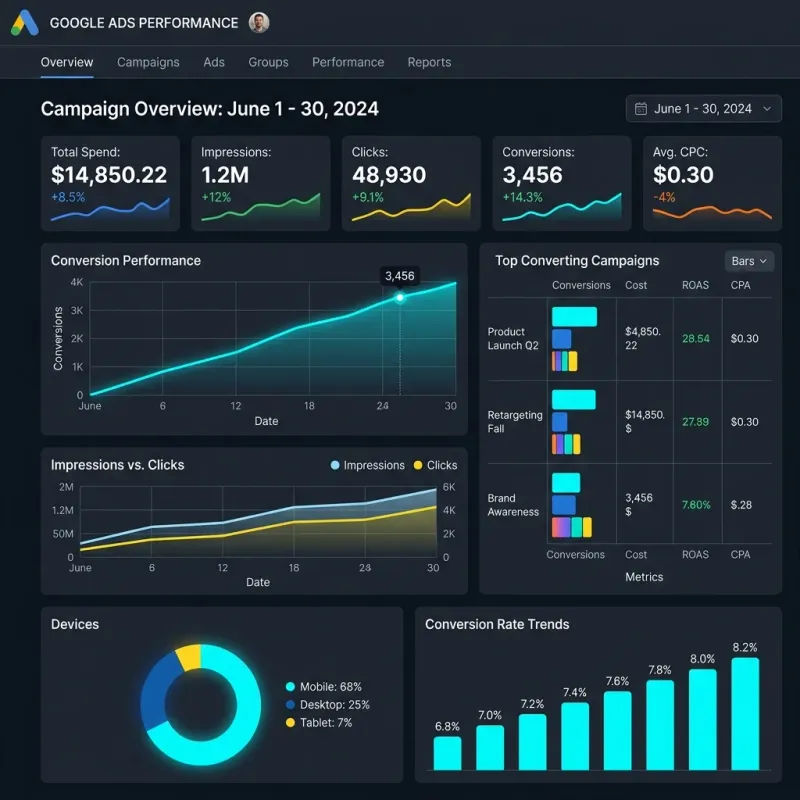Click the Retargeting Fall blue bar
The image size is (800, 800).
tap(560, 422)
